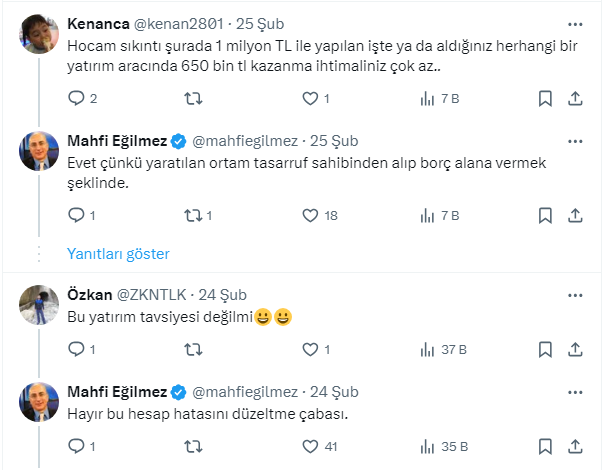Image resolution: width=604 pixels, height=470 pixels.
Task: Open more options for 'Evet çünkü' reply
Action: pos(575,137)
